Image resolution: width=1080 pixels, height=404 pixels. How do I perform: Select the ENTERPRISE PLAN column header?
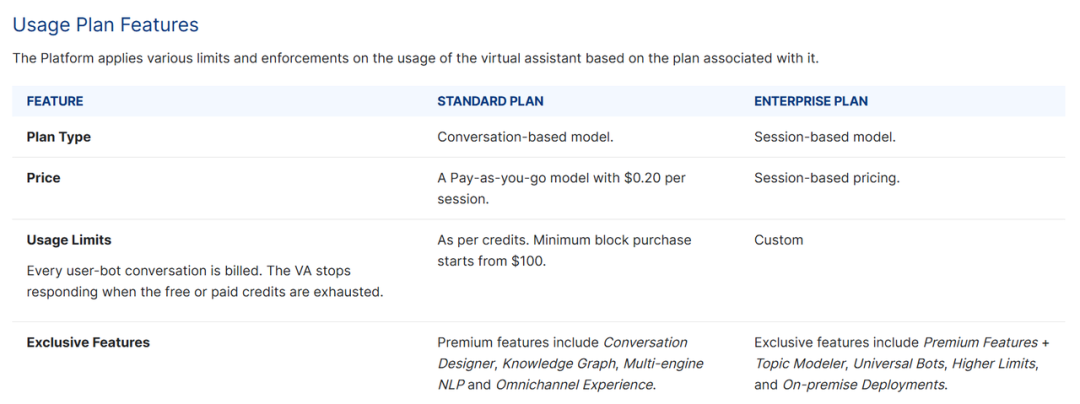click(x=811, y=101)
